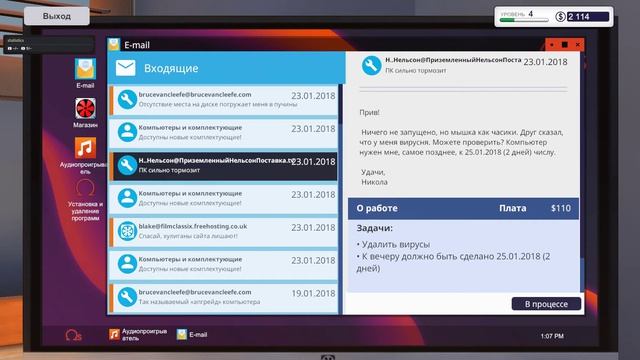Open the Магазин shop desktop icon

click(x=85, y=112)
